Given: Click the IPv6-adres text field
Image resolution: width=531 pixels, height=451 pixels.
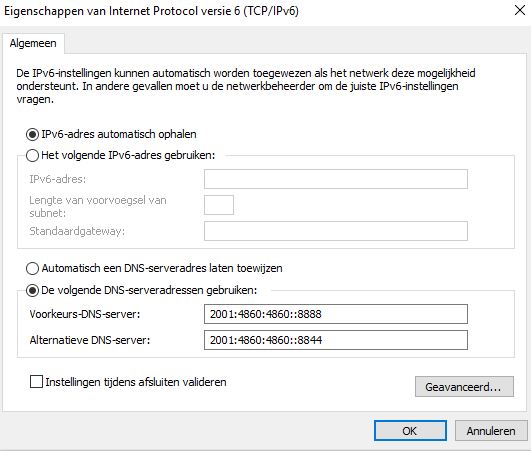Looking at the screenshot, I should point(336,179).
